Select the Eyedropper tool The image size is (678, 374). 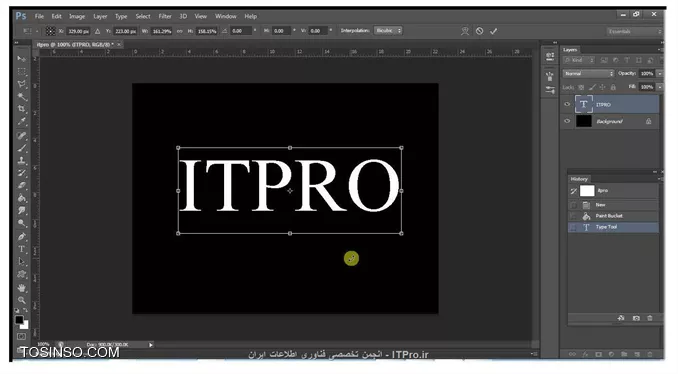[x=22, y=121]
